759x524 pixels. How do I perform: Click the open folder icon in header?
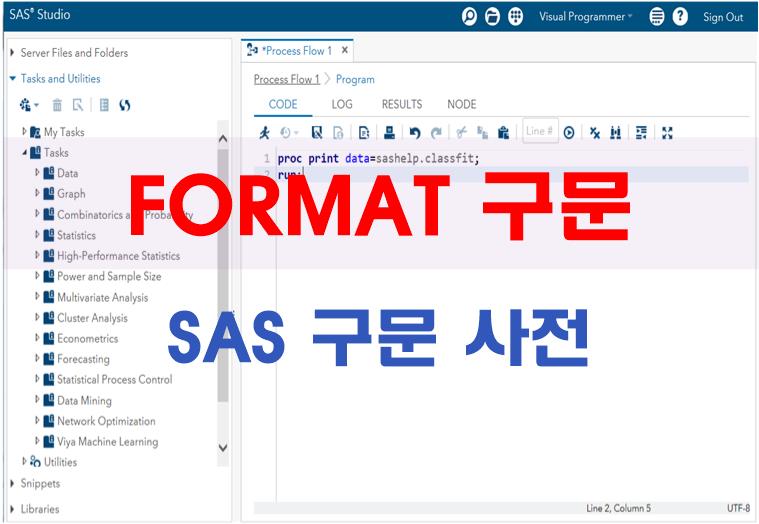click(492, 16)
